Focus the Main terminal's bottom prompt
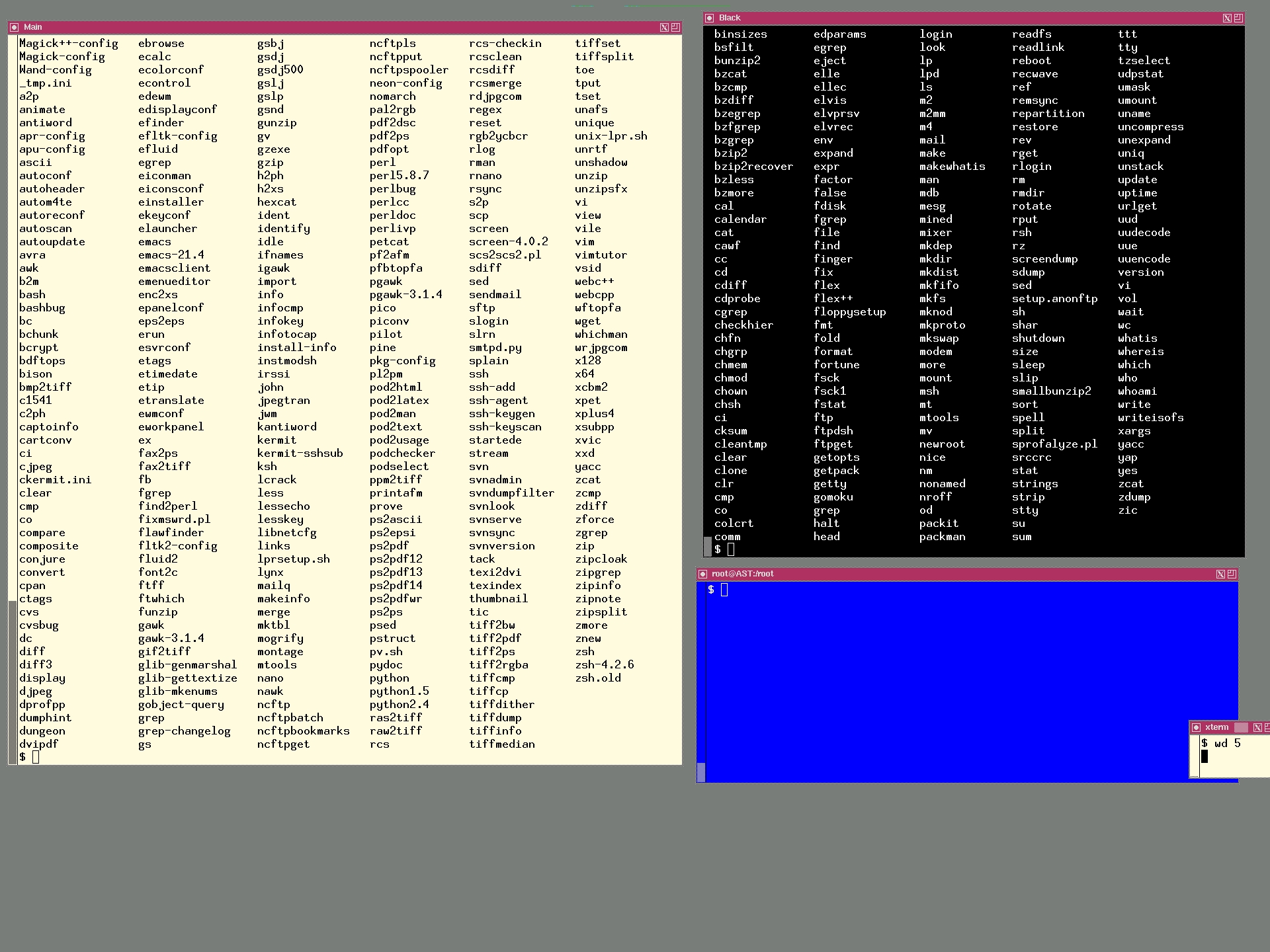This screenshot has width=1270, height=952. 36,757
